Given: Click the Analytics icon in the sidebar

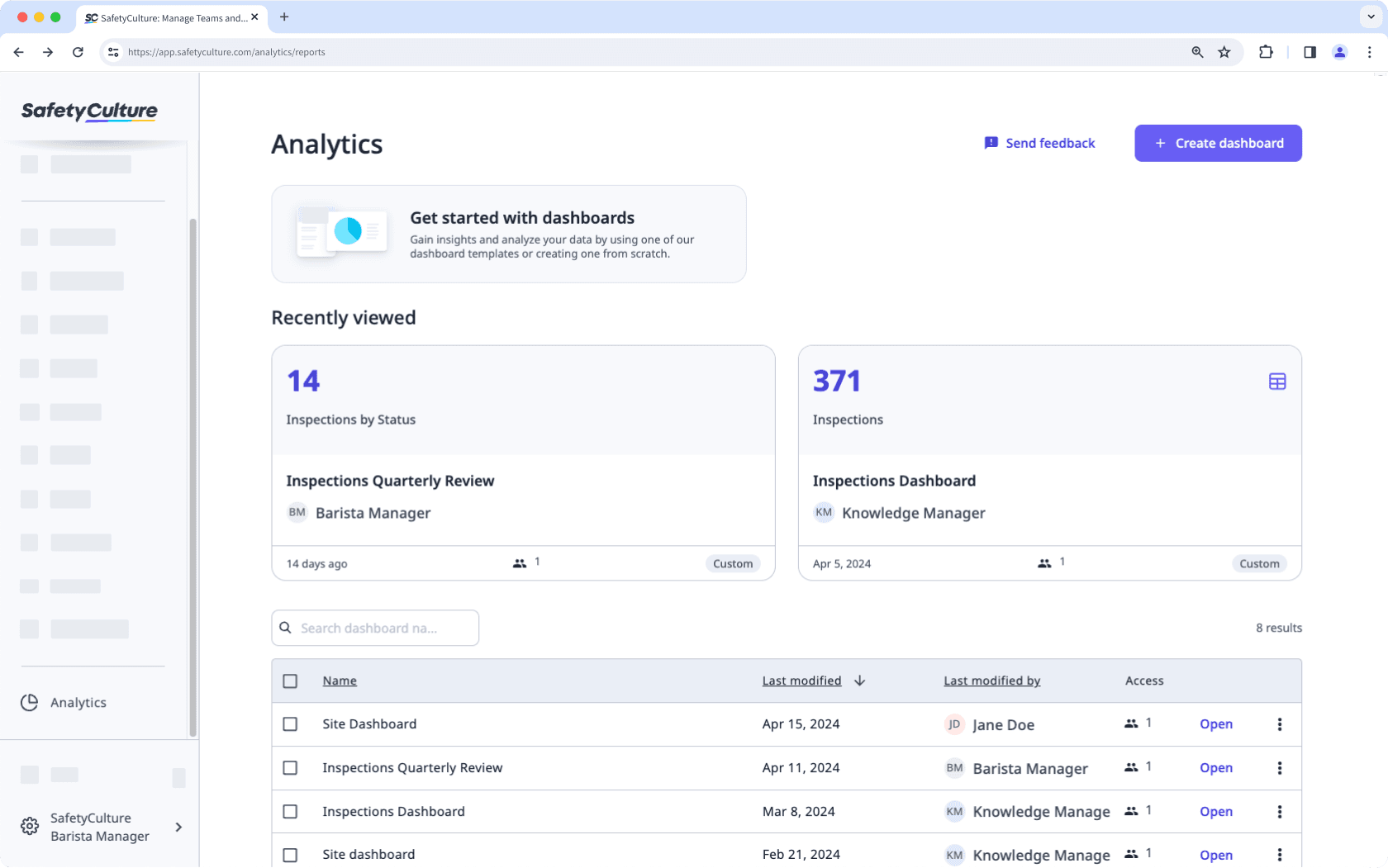Looking at the screenshot, I should [29, 702].
